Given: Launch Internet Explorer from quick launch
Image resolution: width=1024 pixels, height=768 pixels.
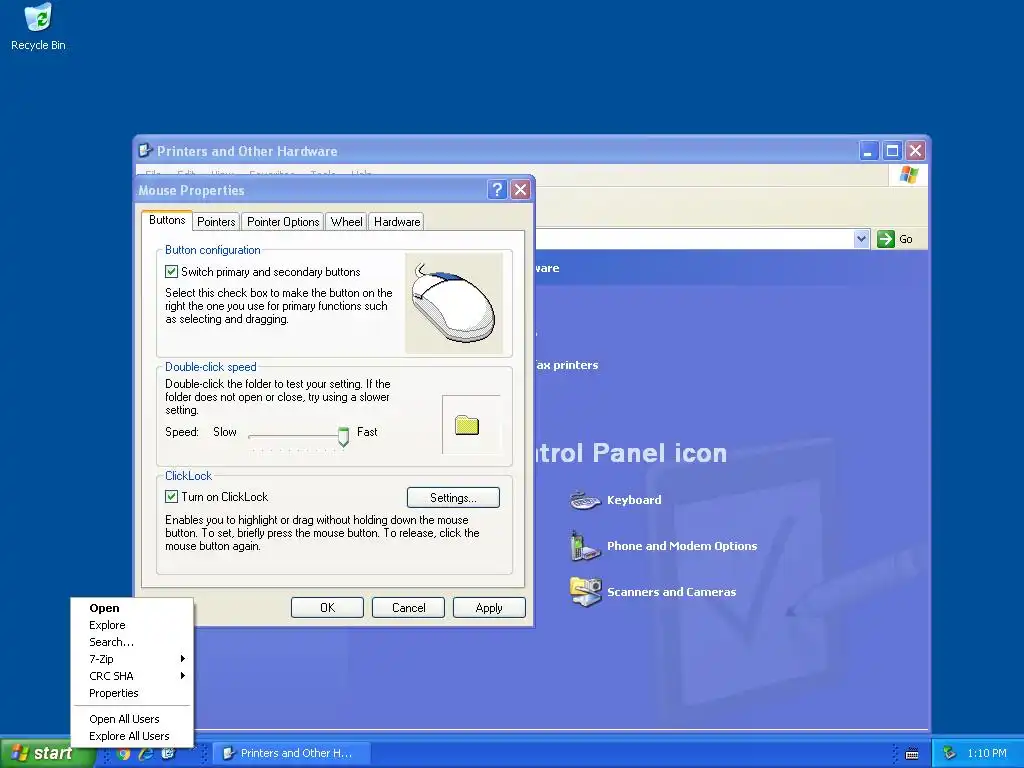Looking at the screenshot, I should 146,754.
